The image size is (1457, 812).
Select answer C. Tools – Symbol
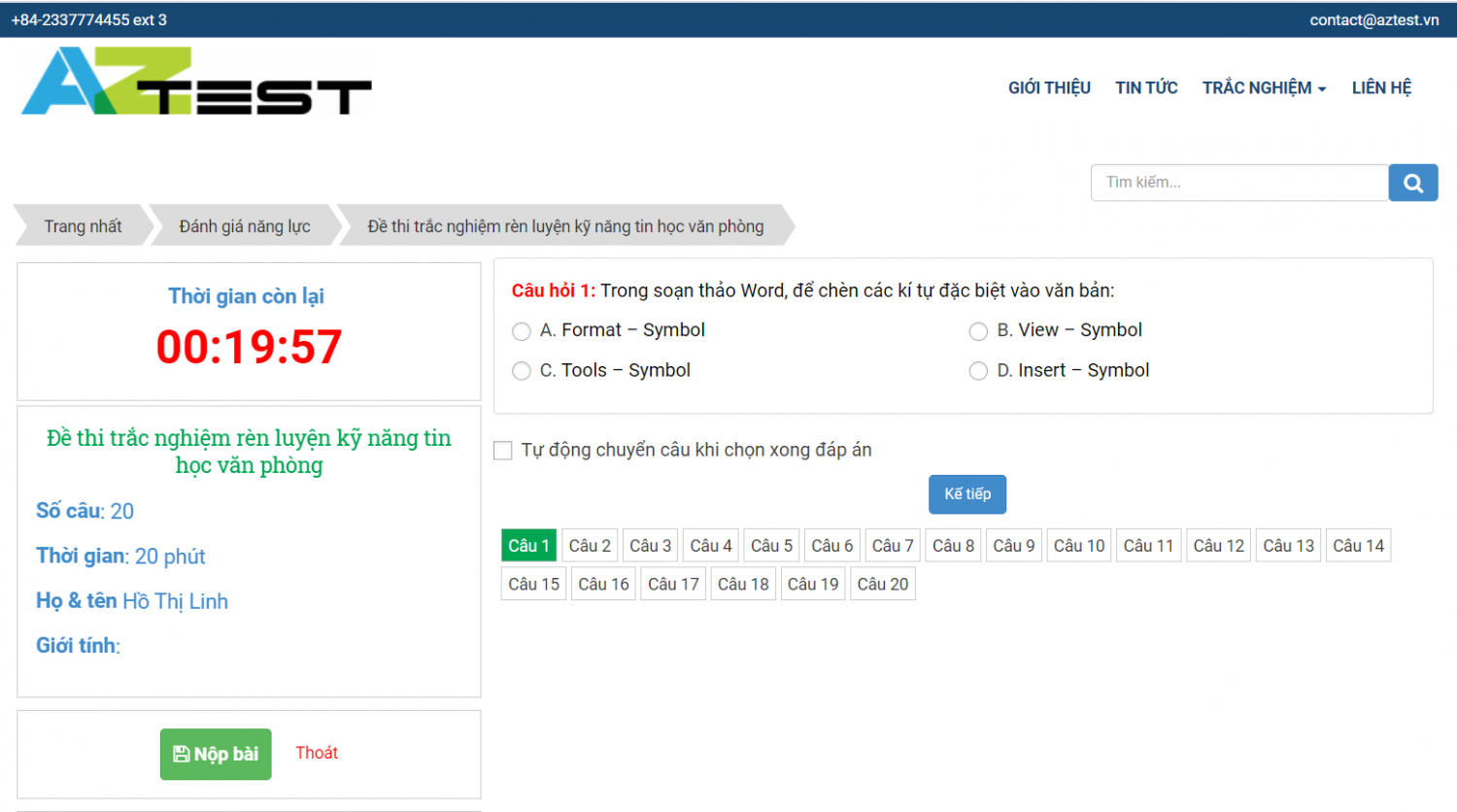tap(522, 371)
